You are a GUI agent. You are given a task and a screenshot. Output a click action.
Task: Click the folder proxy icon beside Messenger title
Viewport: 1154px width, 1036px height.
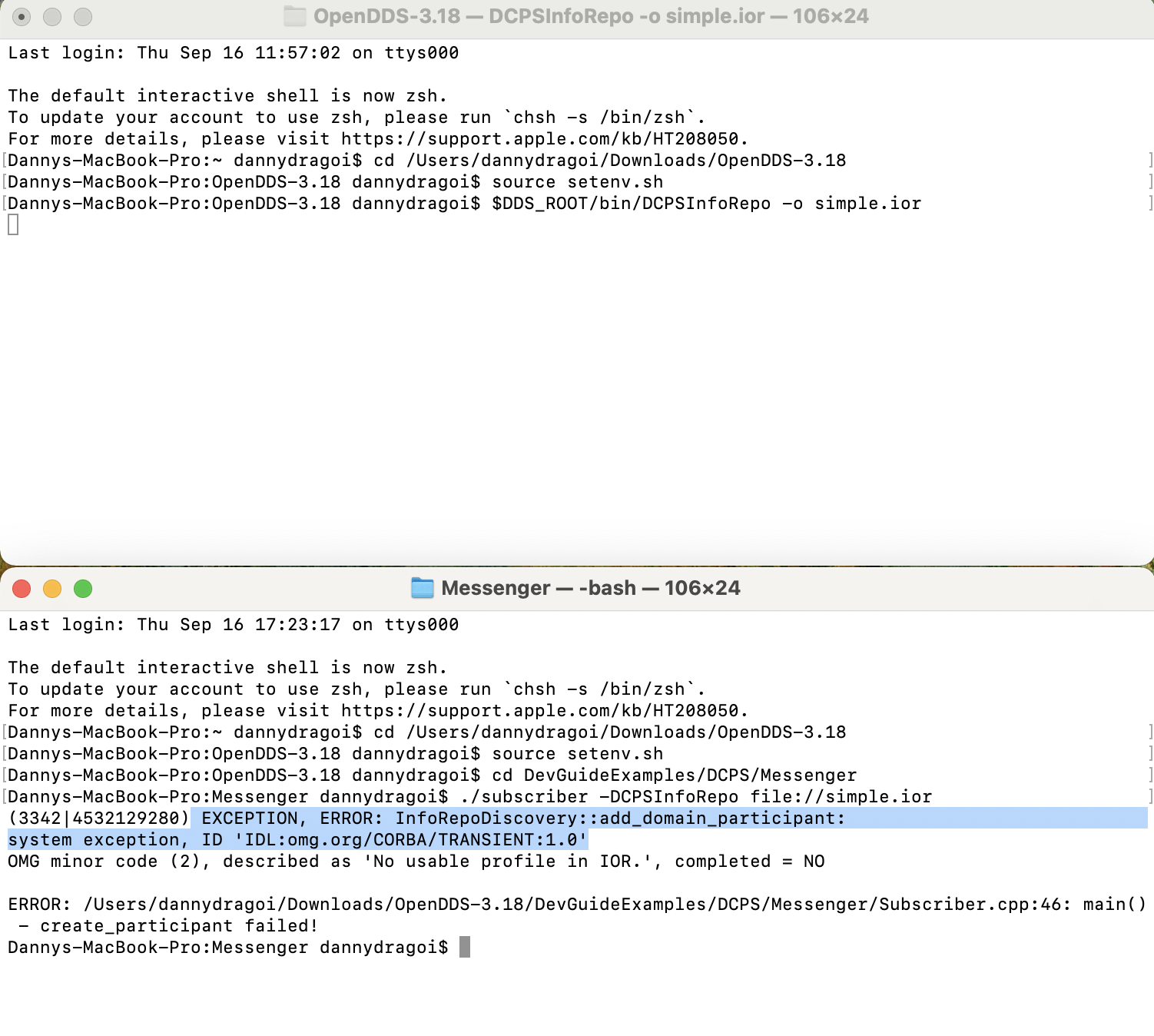(423, 588)
